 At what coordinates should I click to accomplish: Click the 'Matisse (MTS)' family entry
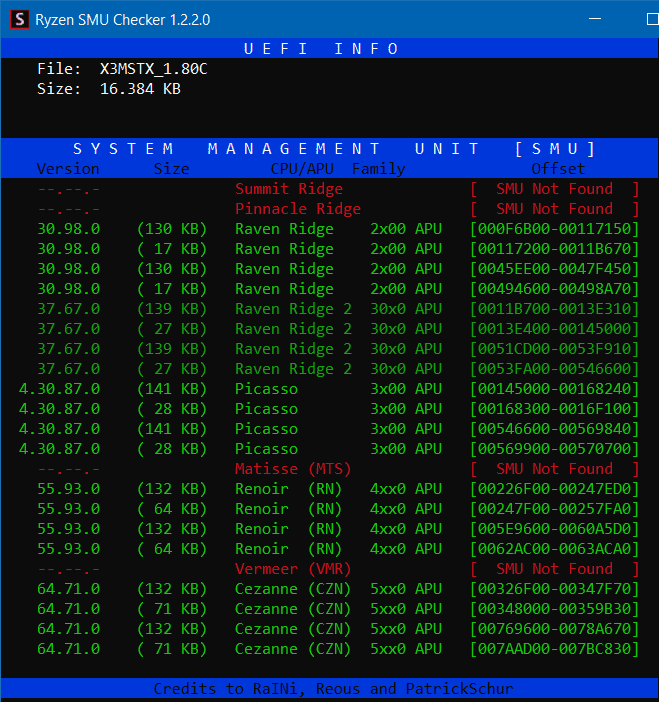coord(293,469)
